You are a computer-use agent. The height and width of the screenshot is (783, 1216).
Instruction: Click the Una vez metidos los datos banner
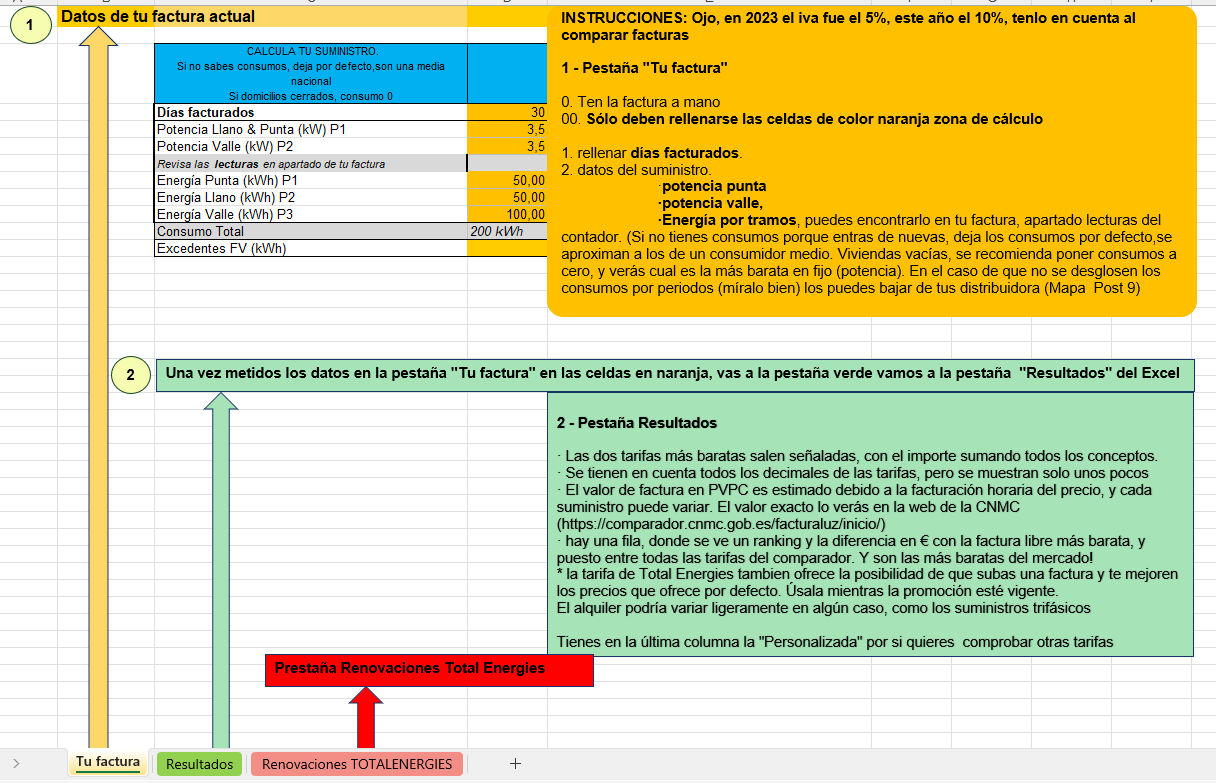tap(675, 374)
